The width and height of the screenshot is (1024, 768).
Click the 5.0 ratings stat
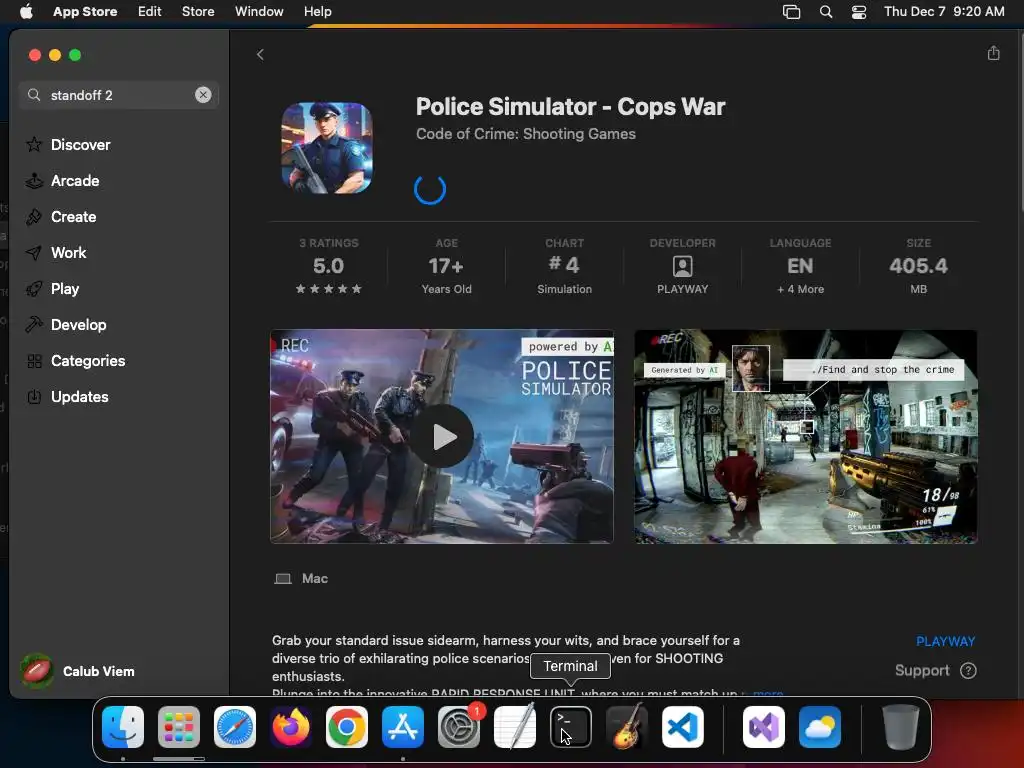328,266
